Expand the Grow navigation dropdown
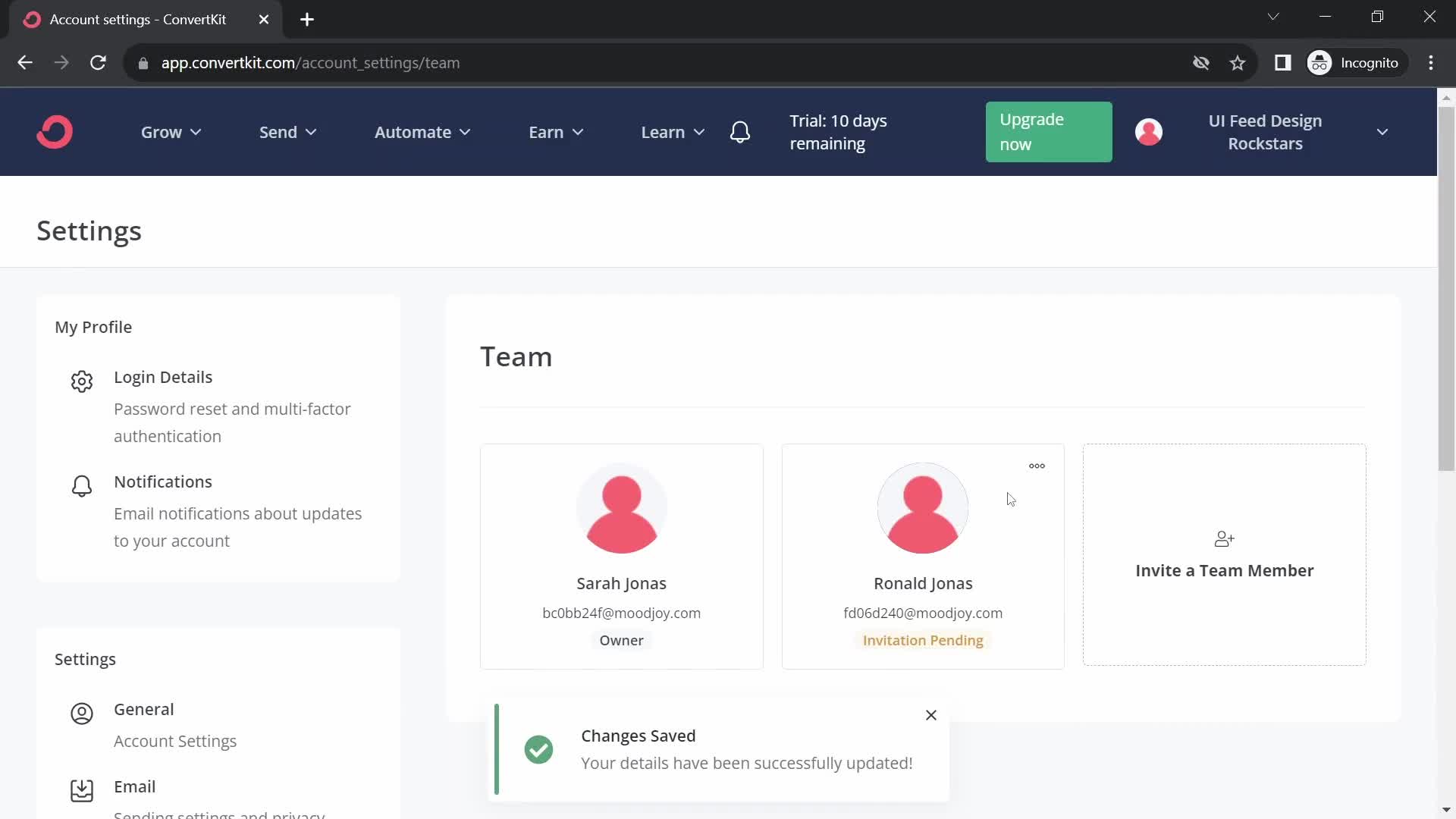The width and height of the screenshot is (1456, 819). coord(171,132)
